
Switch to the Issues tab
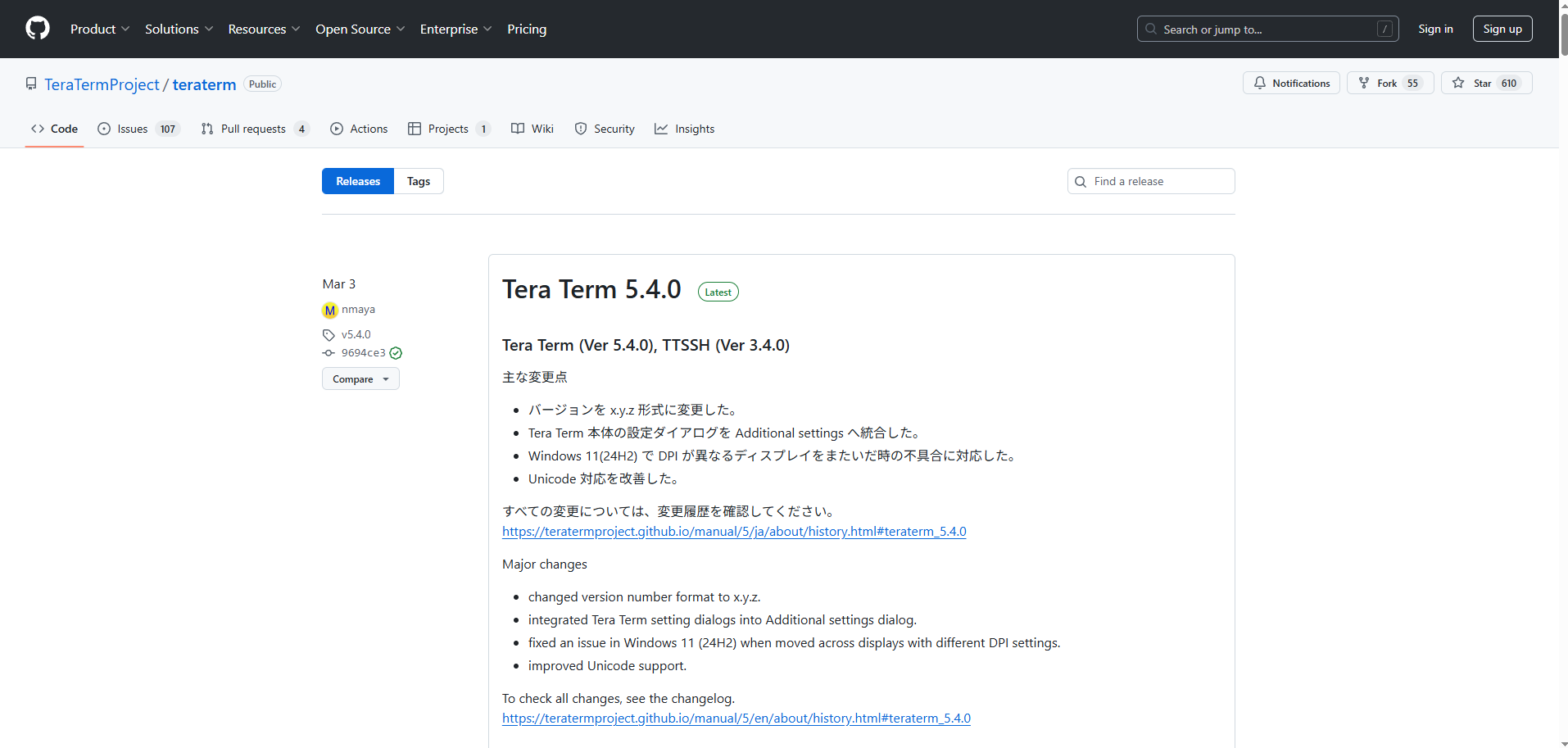click(x=131, y=129)
